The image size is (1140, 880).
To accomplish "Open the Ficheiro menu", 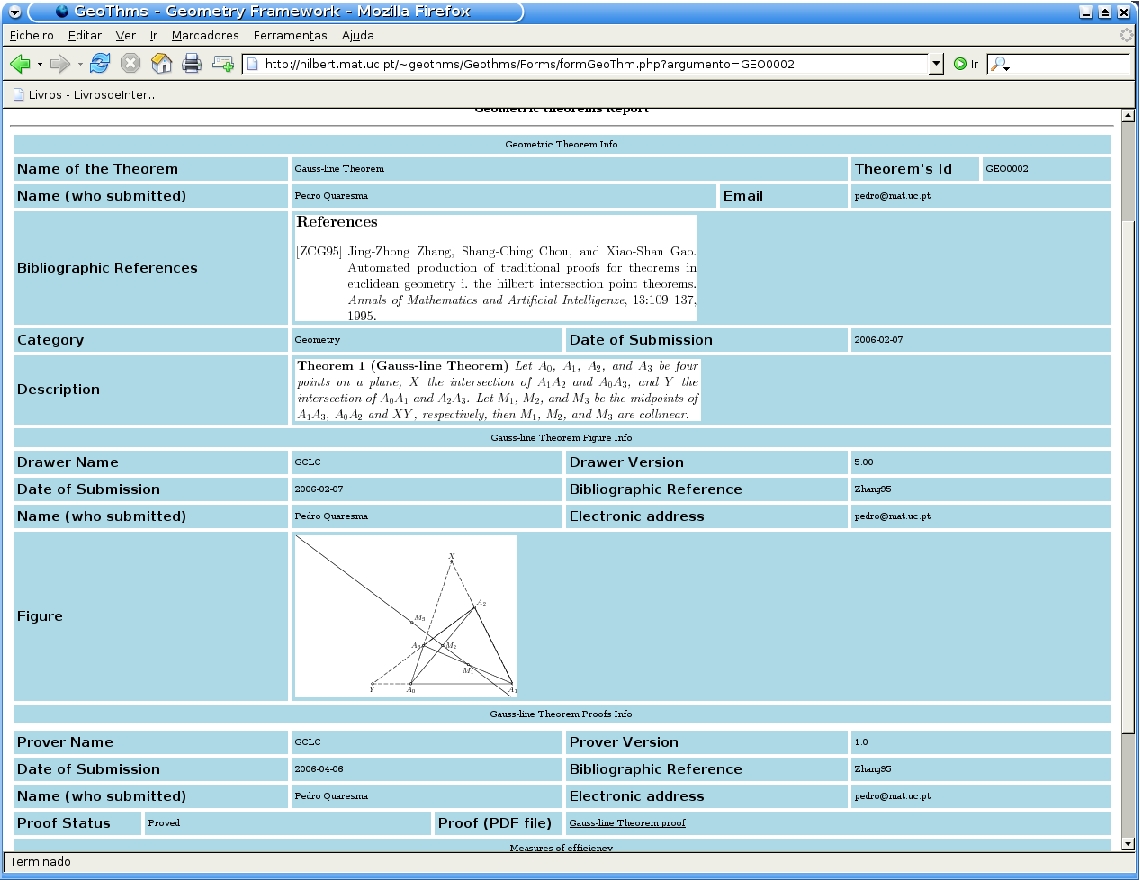I will 32,35.
